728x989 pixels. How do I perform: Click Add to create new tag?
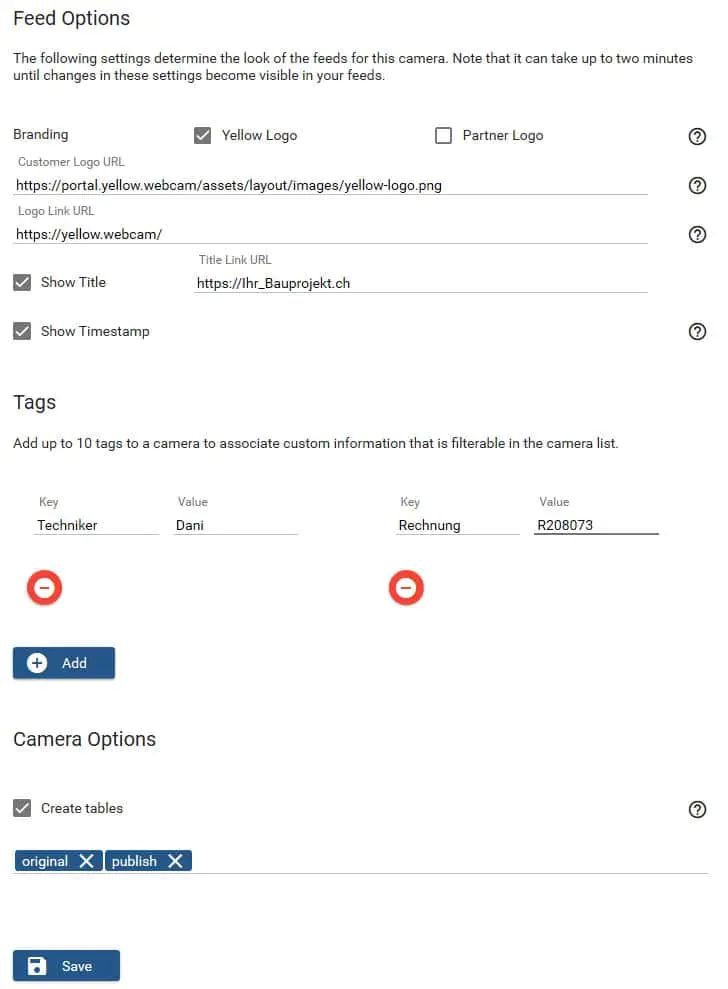[x=64, y=663]
